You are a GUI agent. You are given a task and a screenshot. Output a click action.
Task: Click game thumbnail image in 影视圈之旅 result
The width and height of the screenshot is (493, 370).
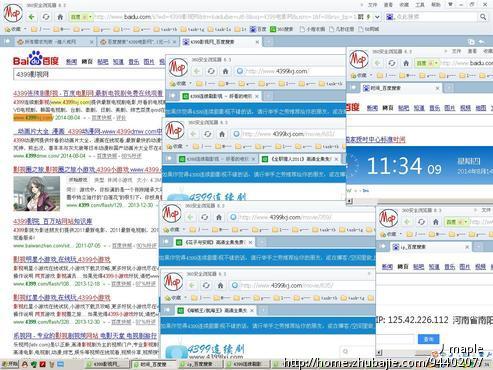coord(37,194)
